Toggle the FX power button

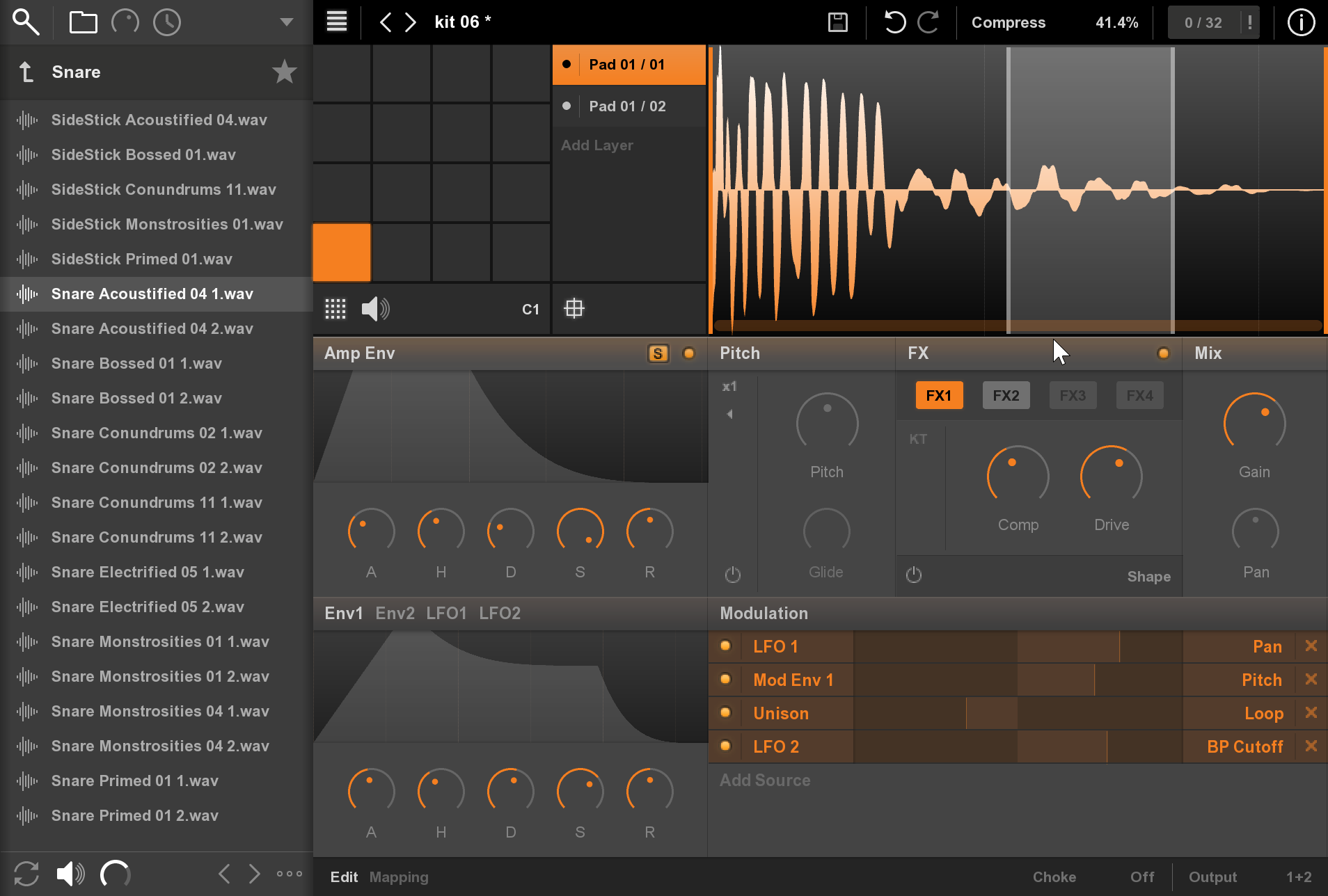914,575
